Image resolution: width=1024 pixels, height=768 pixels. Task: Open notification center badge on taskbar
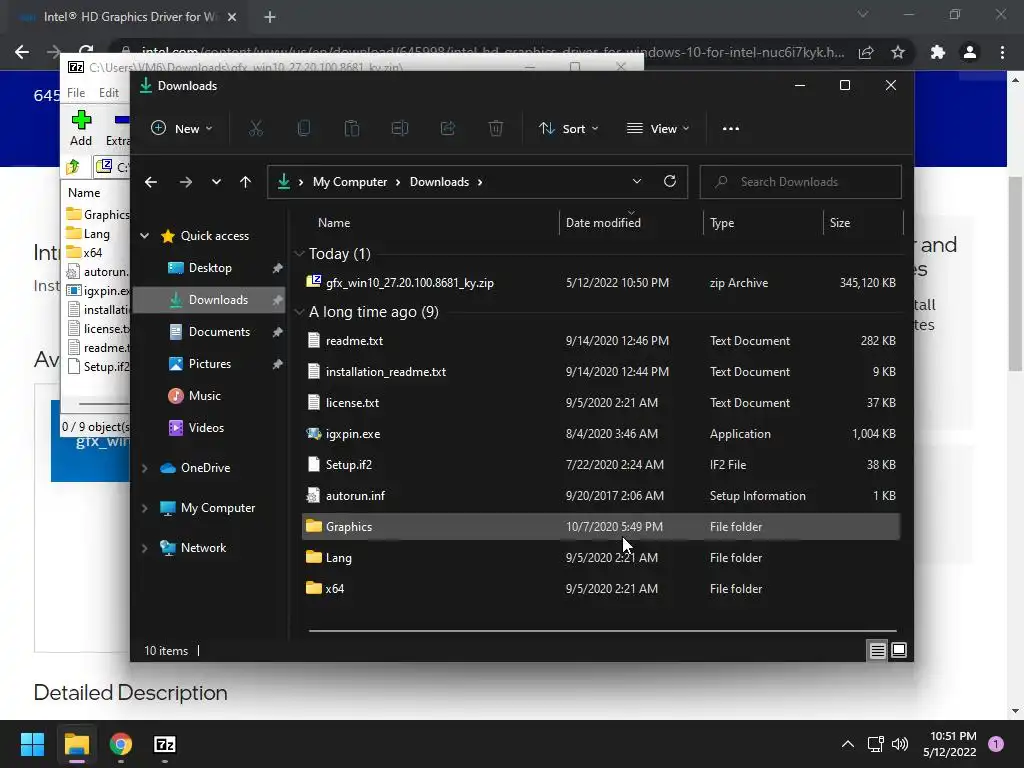pos(996,744)
